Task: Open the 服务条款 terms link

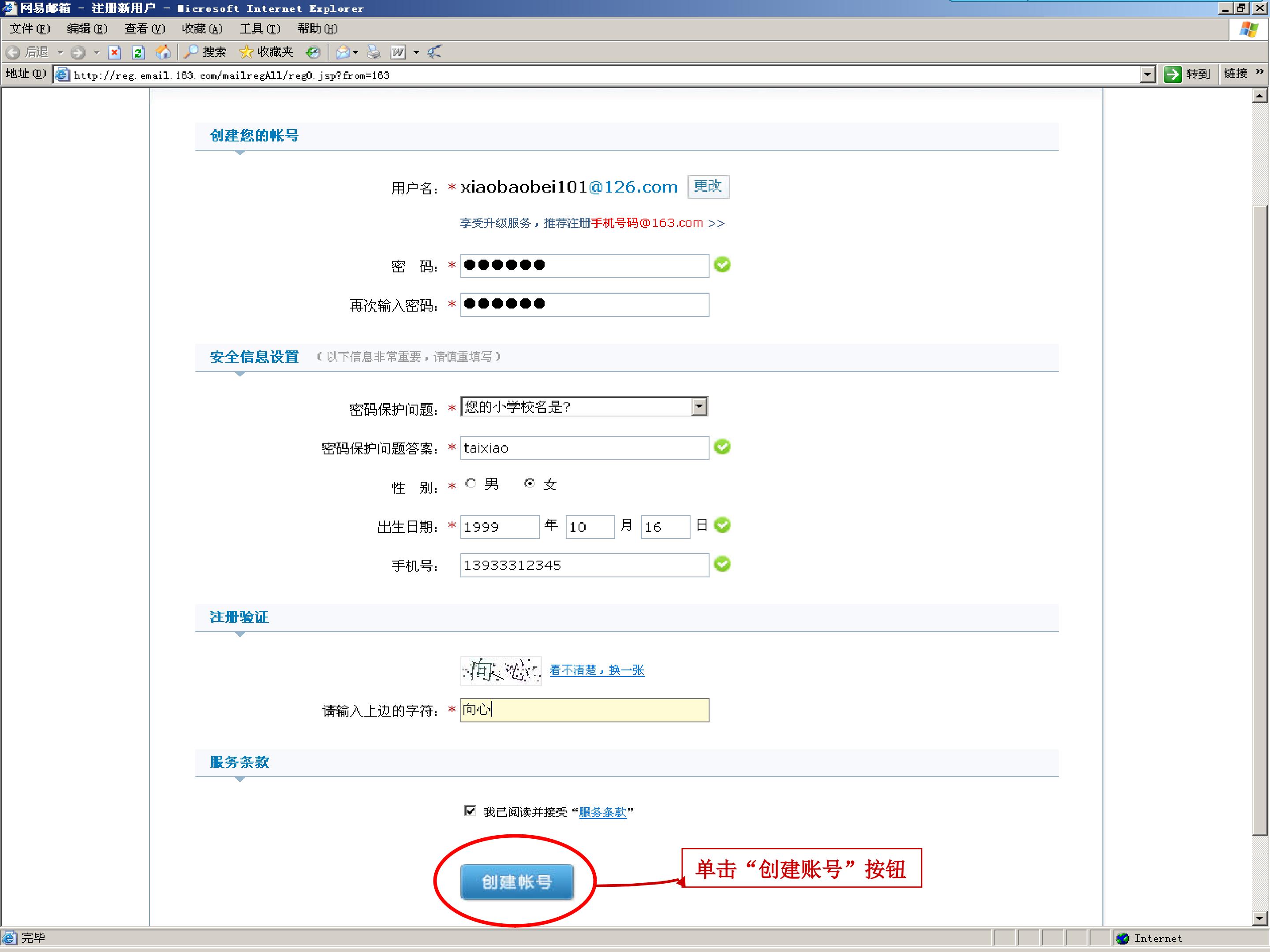Action: coord(603,812)
